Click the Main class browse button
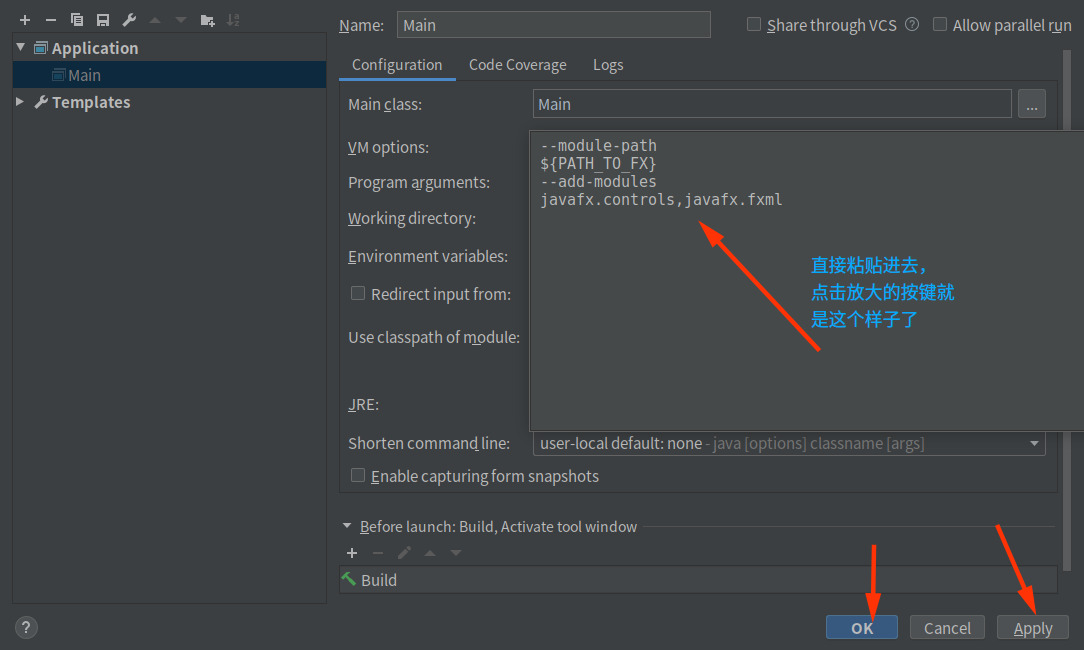The height and width of the screenshot is (650, 1084). (1031, 104)
